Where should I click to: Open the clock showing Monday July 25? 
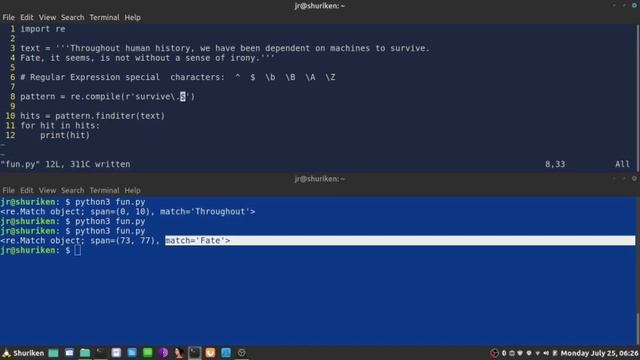point(600,353)
